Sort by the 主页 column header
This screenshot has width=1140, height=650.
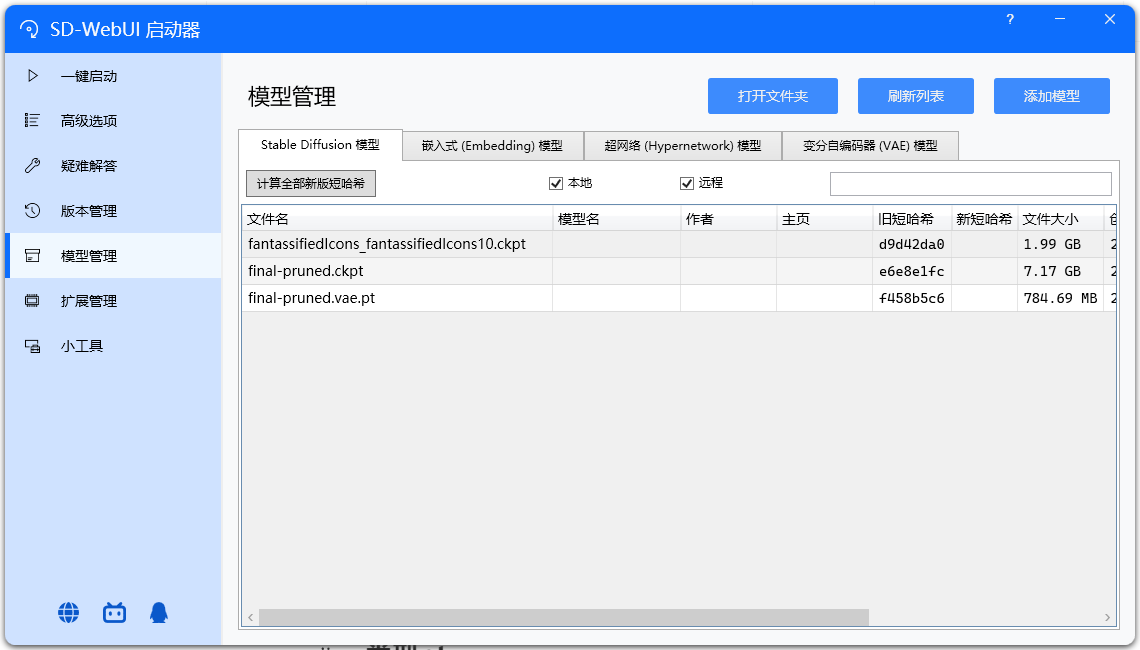pyautogui.click(x=824, y=219)
